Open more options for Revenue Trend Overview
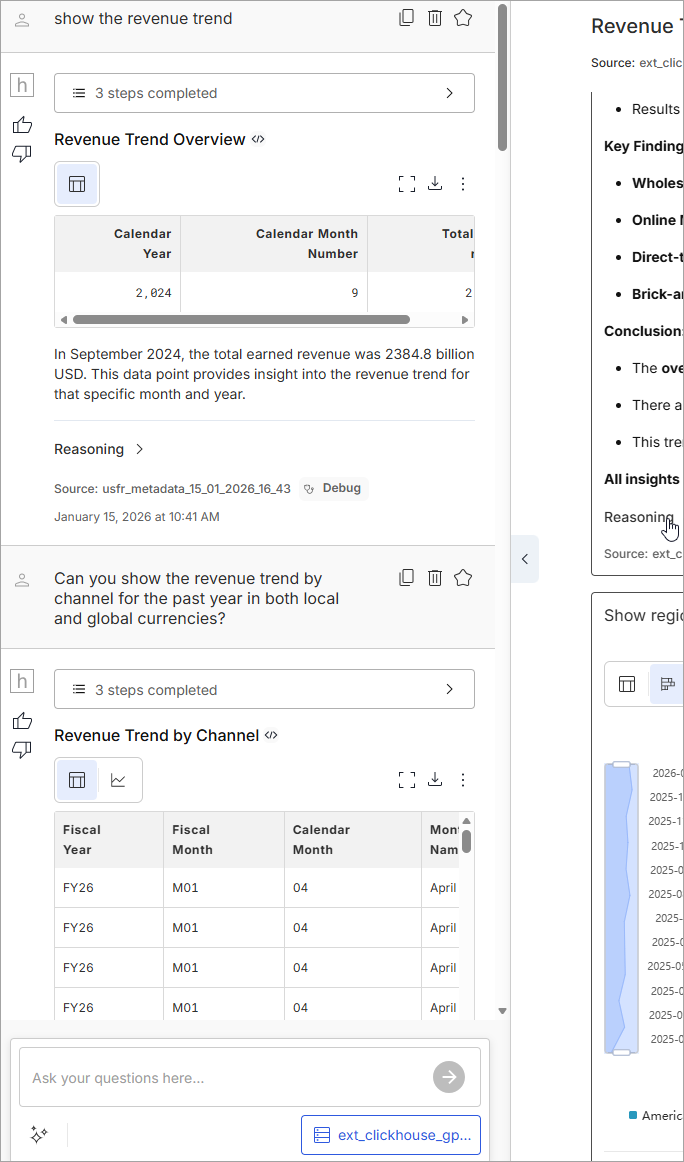This screenshot has height=1162, width=684. (x=463, y=184)
